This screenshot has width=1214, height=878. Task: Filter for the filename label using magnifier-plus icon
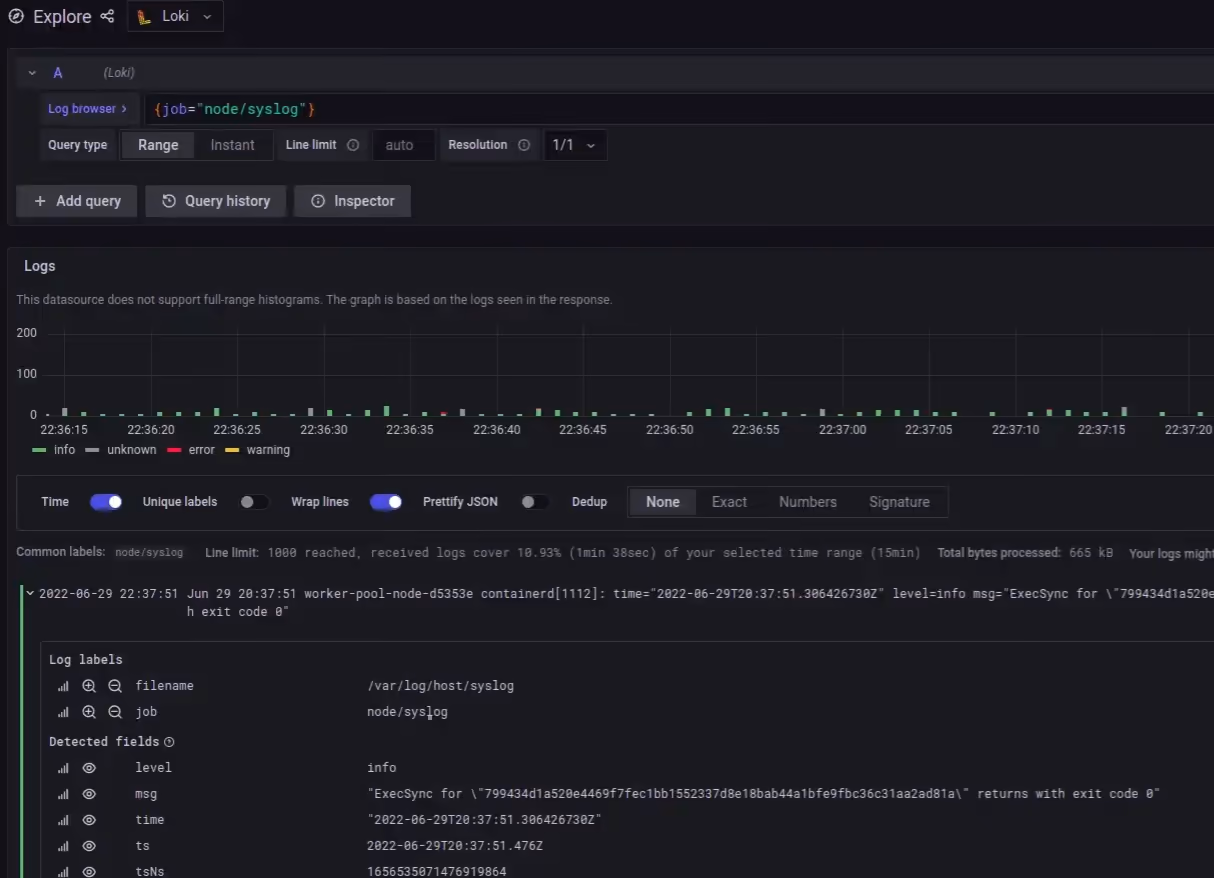click(89, 686)
